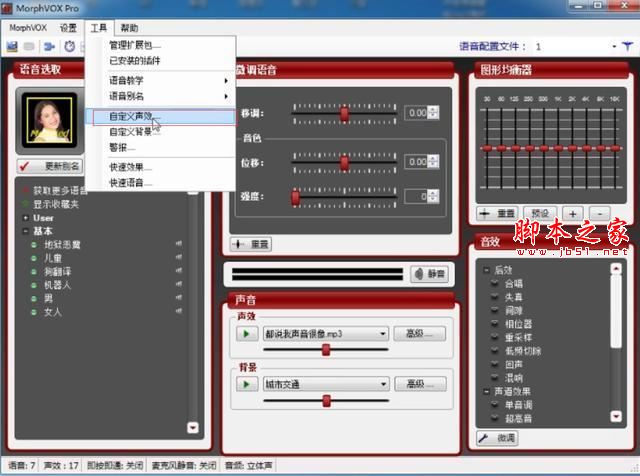Click the 高级 button for 声效
The width and height of the screenshot is (640, 476).
click(419, 334)
